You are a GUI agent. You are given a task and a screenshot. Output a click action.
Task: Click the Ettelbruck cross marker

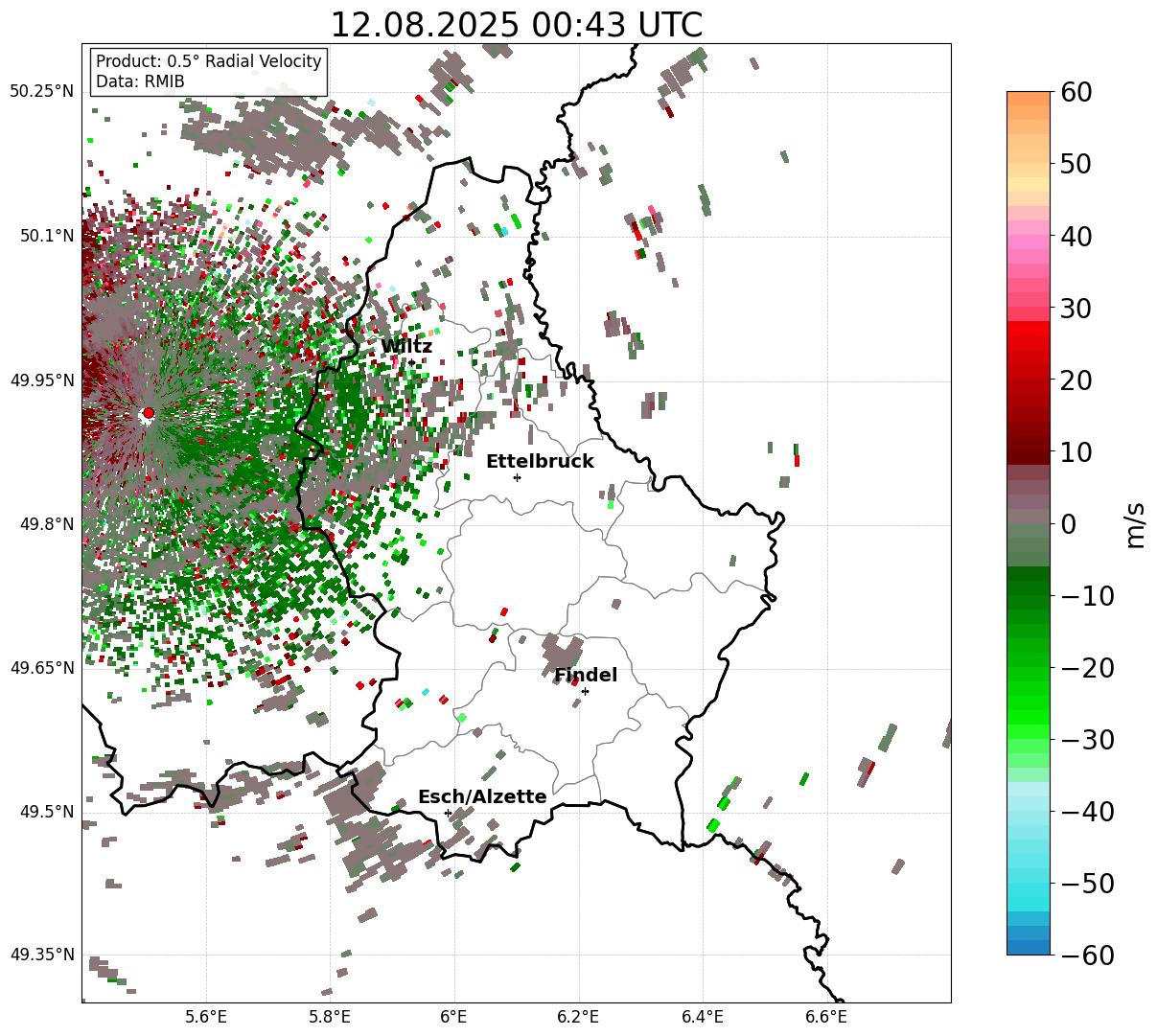[x=517, y=477]
